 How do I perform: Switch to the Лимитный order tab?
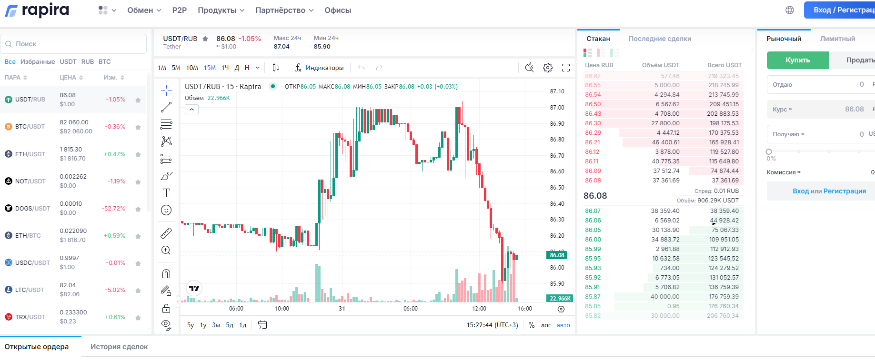coord(838,38)
